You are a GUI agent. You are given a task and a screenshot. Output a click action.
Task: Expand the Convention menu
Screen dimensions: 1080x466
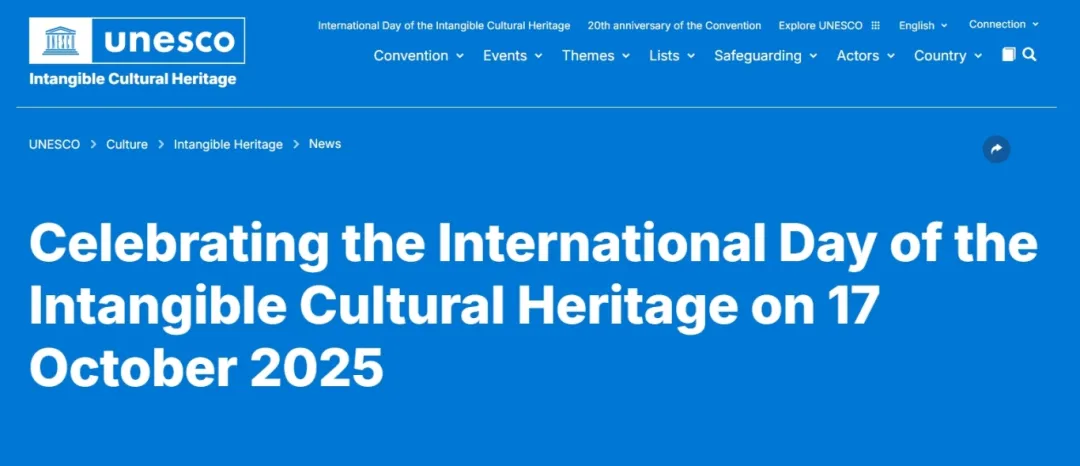(418, 56)
